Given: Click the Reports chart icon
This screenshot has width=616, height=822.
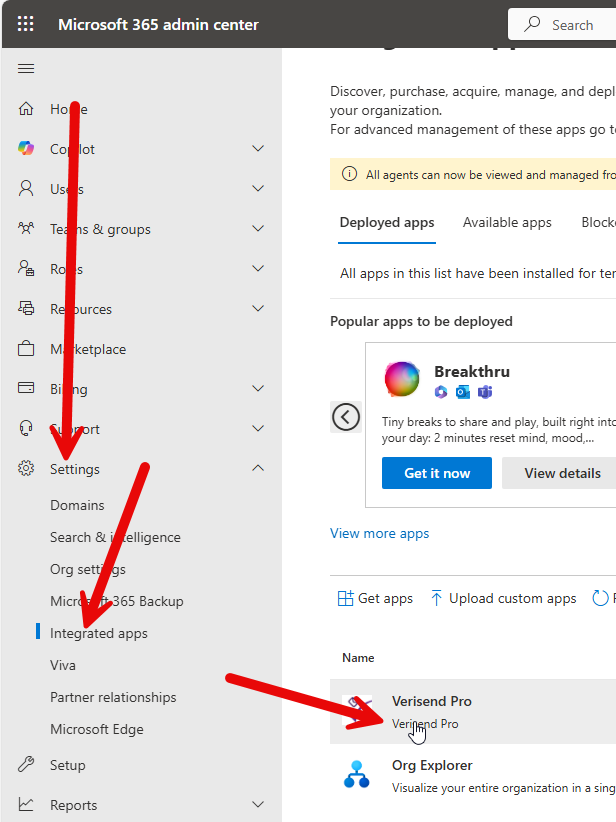Looking at the screenshot, I should click(26, 804).
